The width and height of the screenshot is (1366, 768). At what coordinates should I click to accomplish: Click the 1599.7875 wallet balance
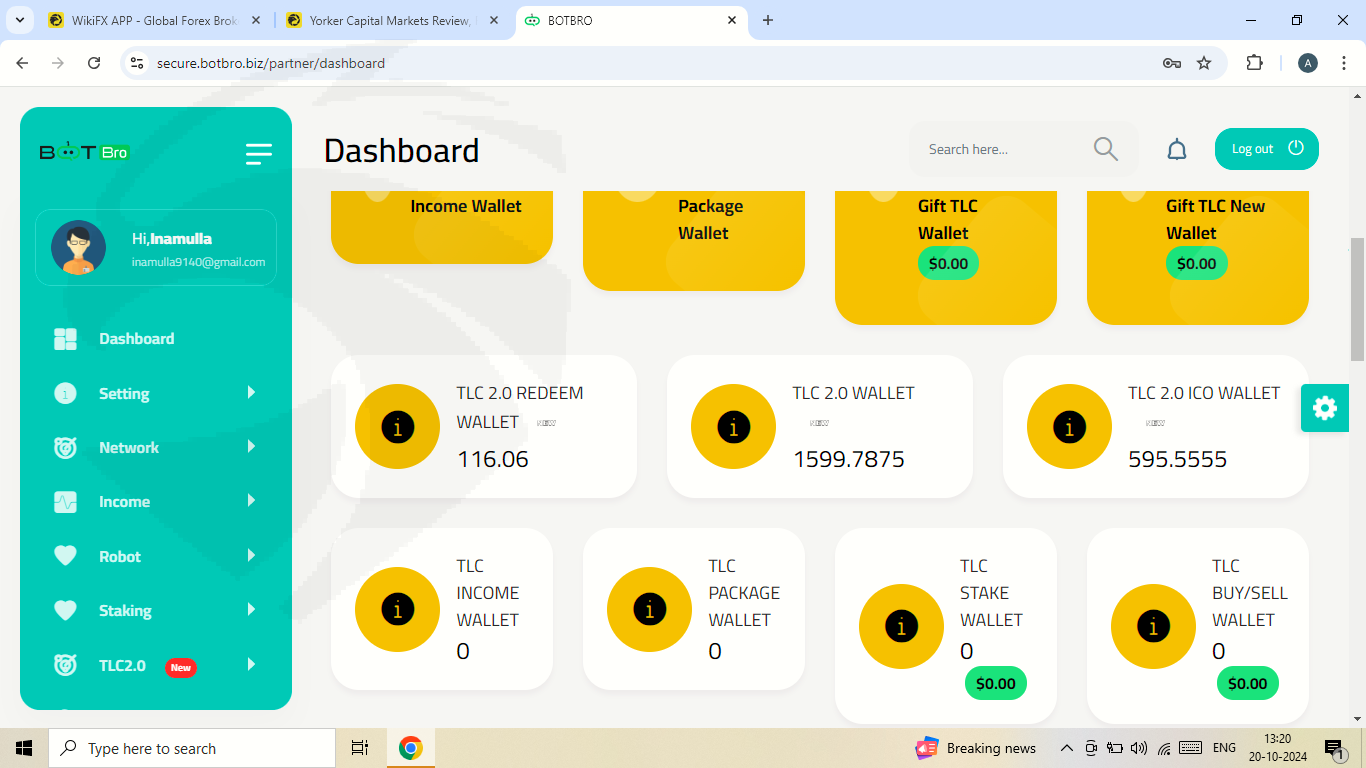coord(849,460)
